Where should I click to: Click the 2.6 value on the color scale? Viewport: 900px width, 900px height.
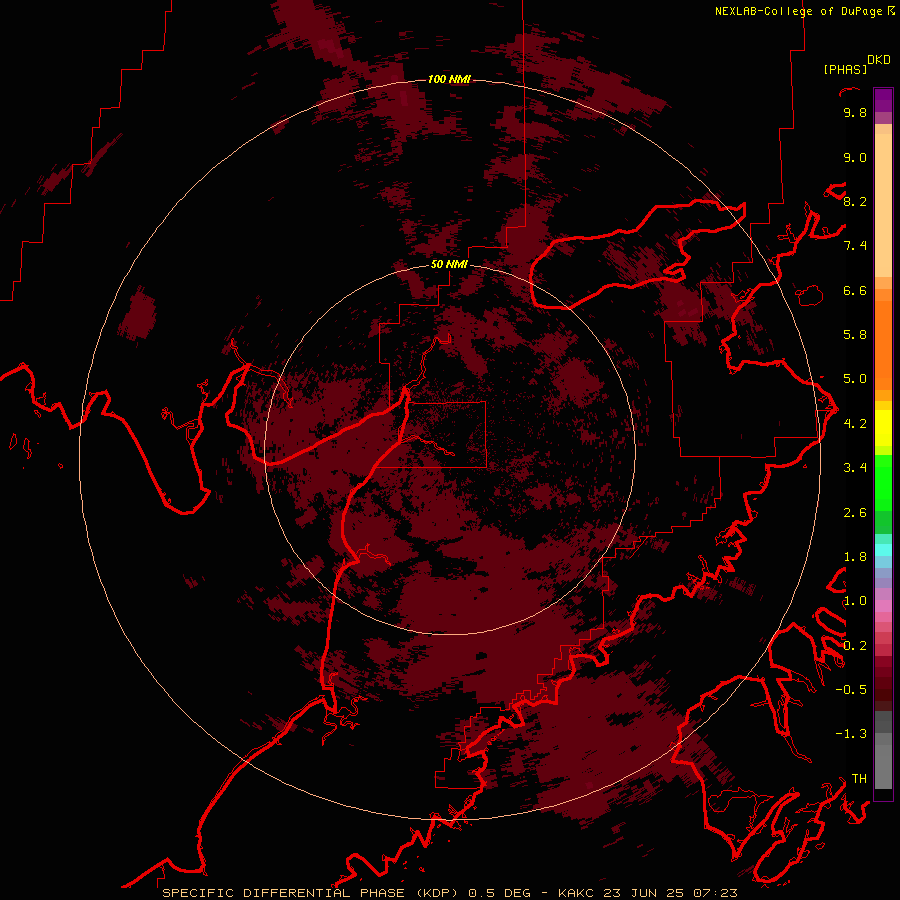click(x=855, y=513)
